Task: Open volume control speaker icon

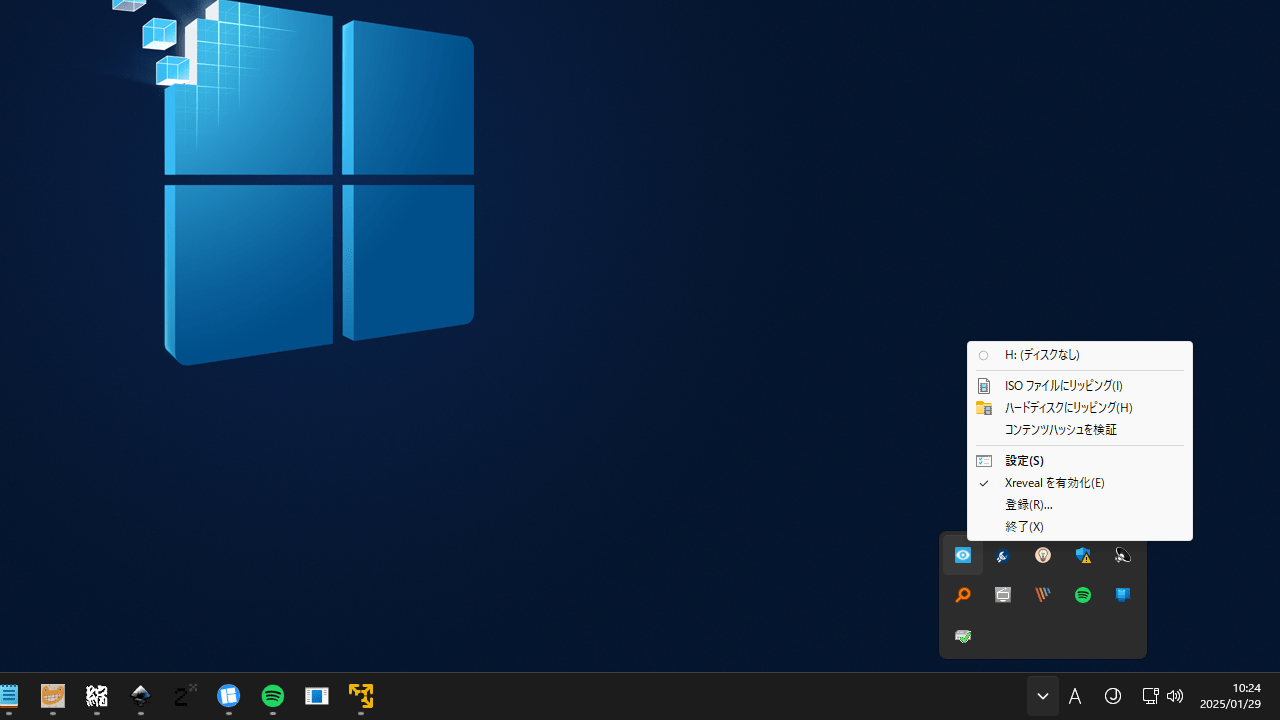Action: click(1175, 697)
